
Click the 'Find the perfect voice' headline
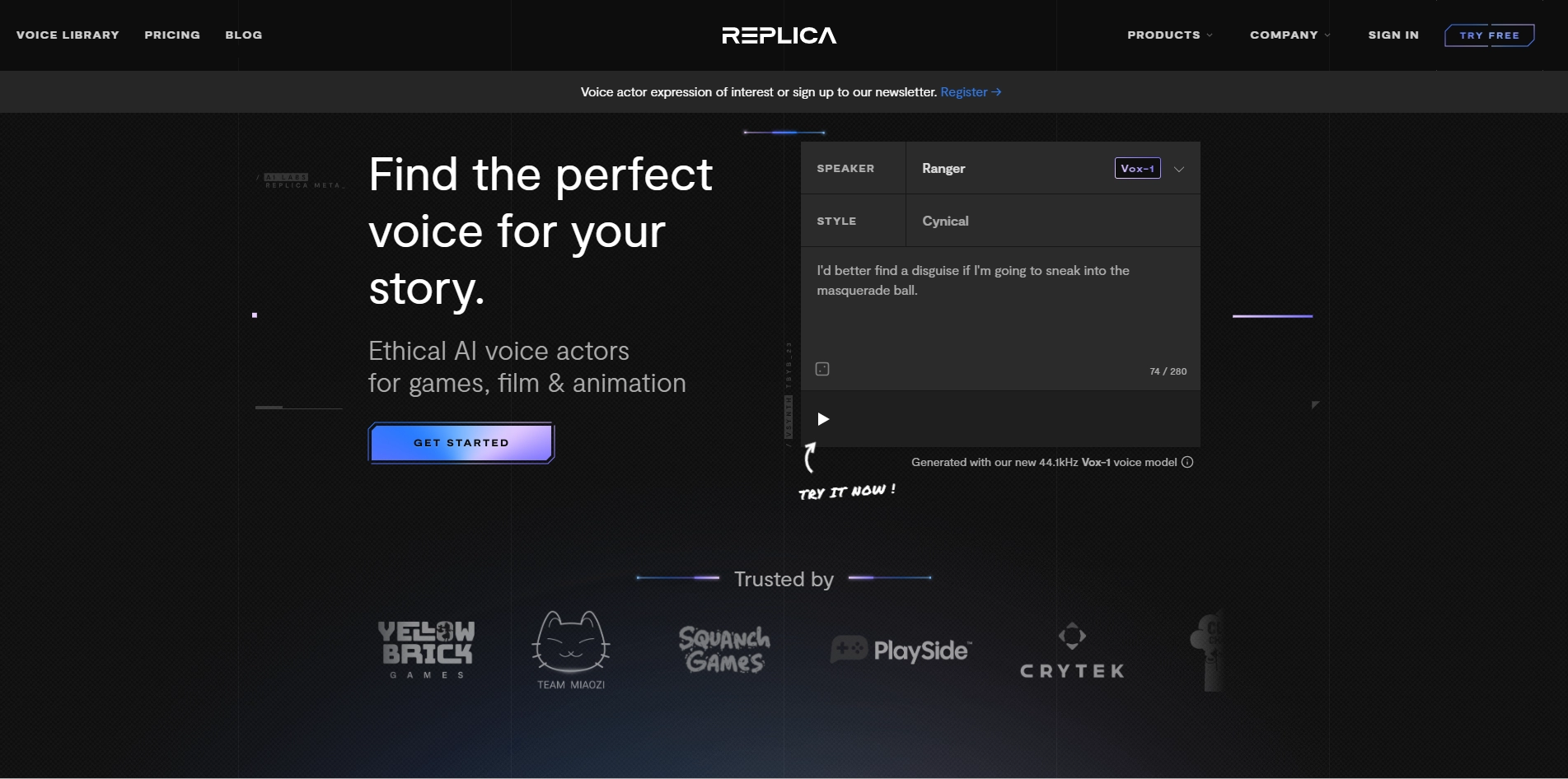tap(541, 231)
